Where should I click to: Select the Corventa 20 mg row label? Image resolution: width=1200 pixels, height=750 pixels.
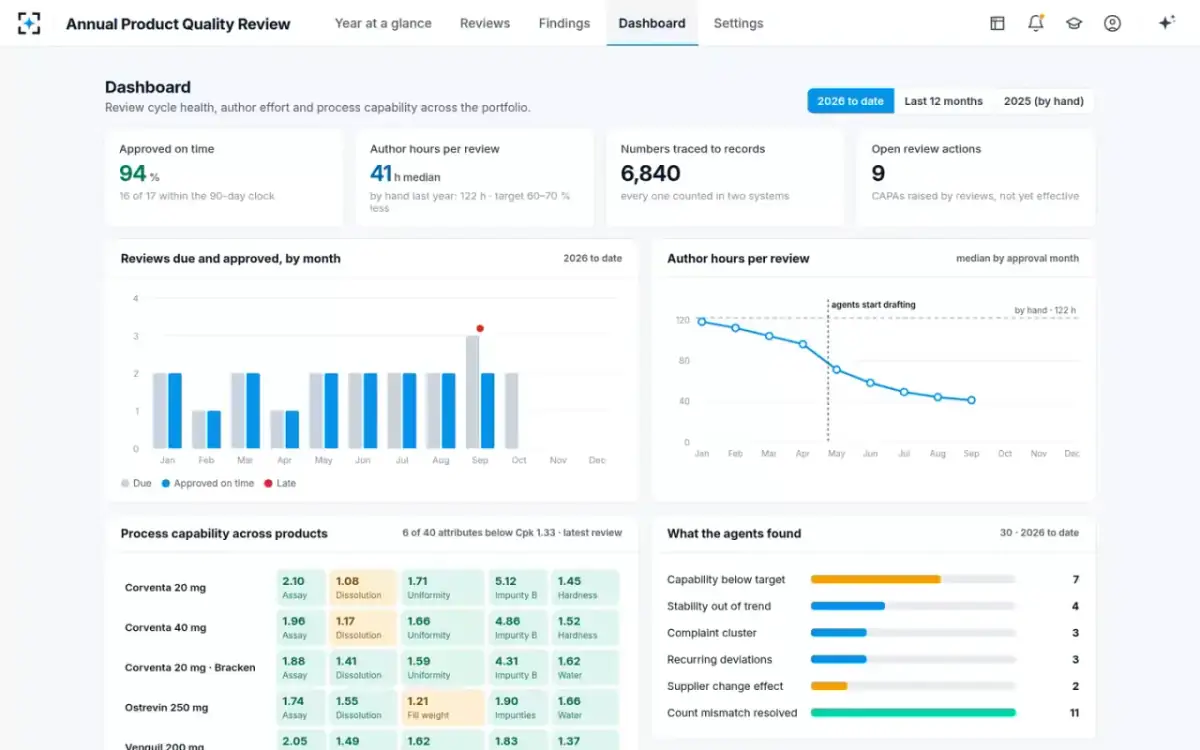click(165, 588)
